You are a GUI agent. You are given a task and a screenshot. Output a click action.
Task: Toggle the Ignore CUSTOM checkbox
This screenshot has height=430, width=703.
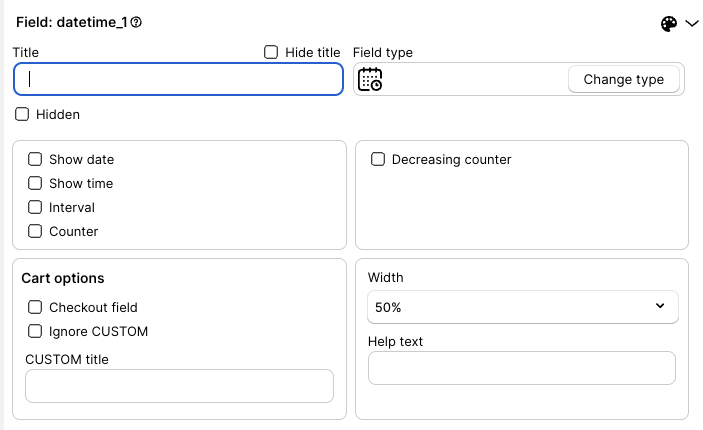(35, 331)
